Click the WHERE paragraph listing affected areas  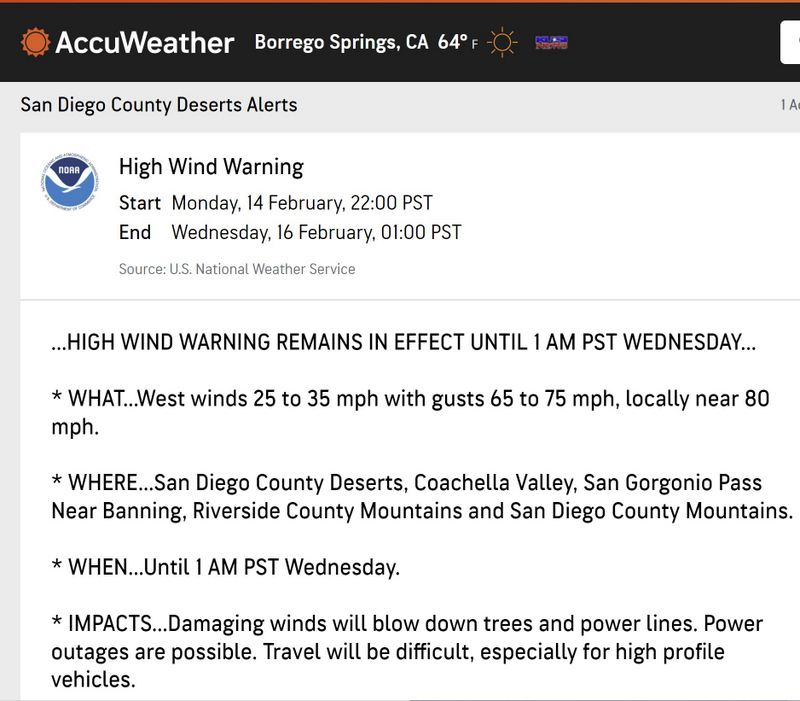point(421,497)
